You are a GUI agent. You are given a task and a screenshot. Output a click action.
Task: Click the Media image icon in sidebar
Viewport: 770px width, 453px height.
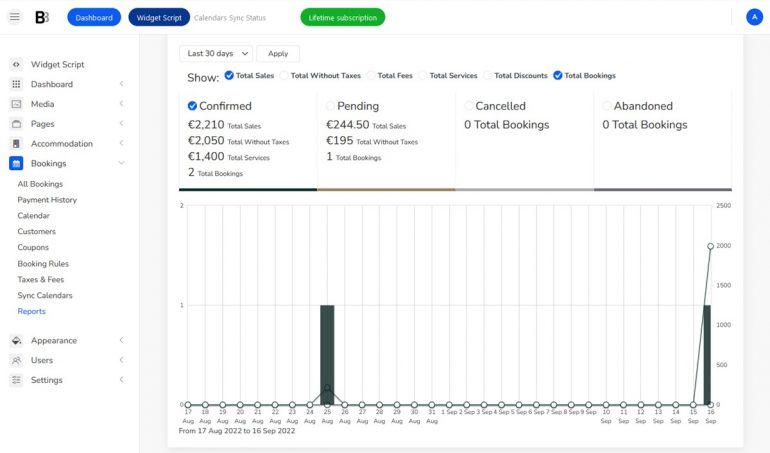click(x=16, y=104)
